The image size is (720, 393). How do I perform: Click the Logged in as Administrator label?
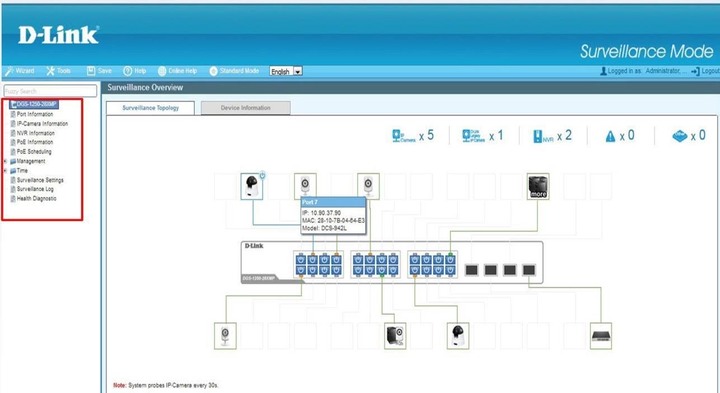click(643, 71)
